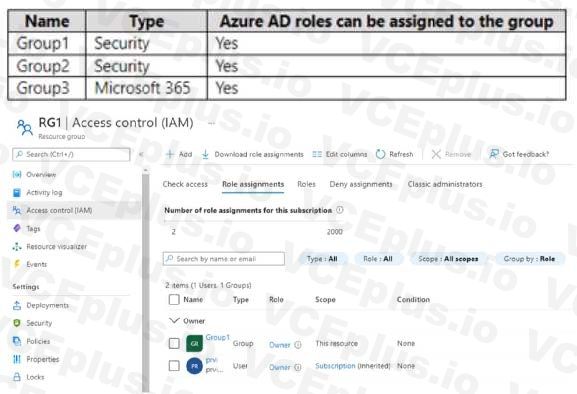
Task: Open the priv user name link
Action: tap(211, 360)
